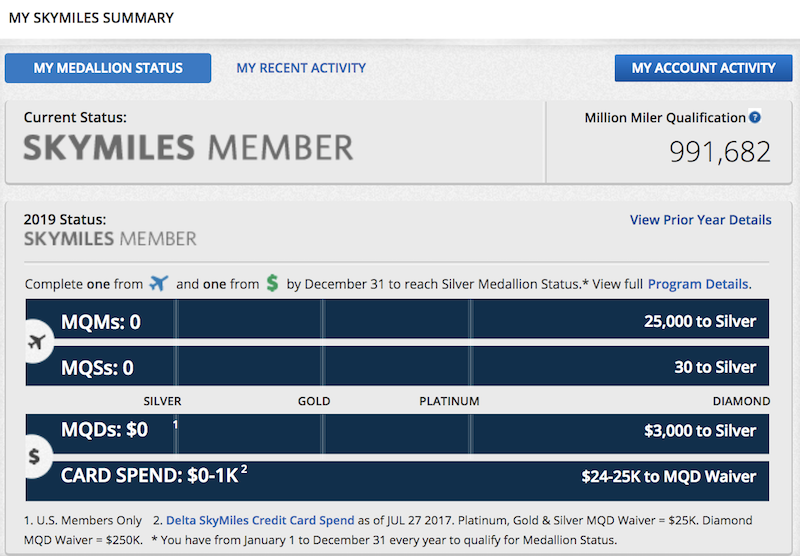Click the green dollar sign icon

(x=272, y=283)
